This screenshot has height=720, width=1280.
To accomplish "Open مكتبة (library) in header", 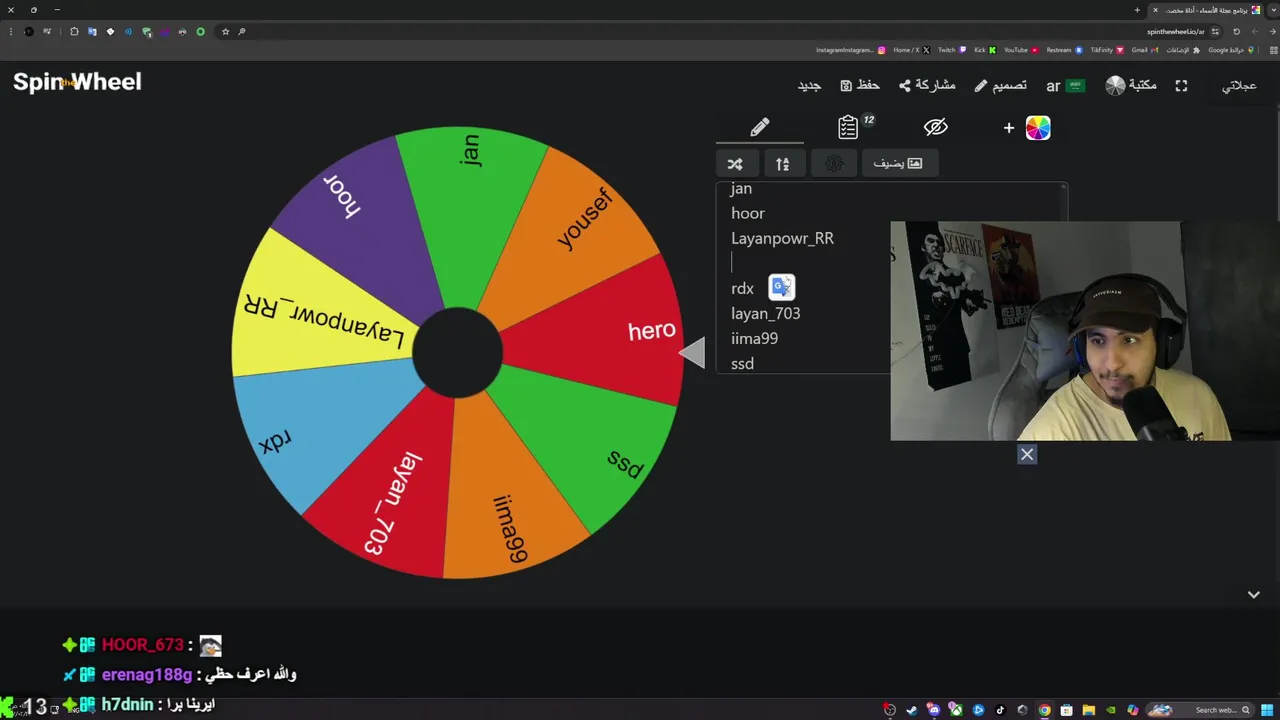I will [x=1131, y=86].
